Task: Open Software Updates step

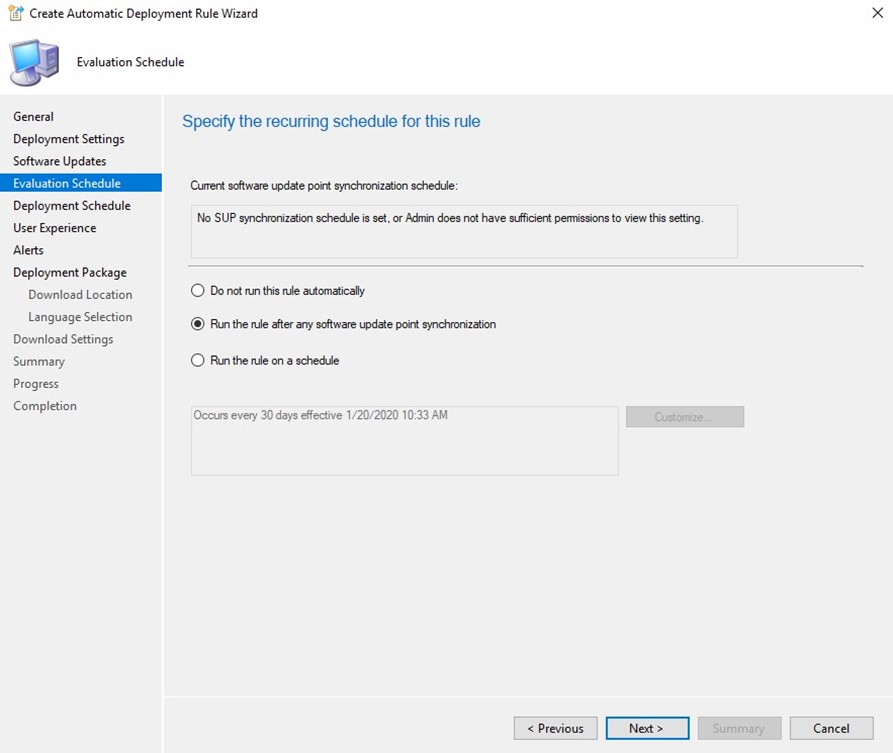Action: tap(60, 161)
